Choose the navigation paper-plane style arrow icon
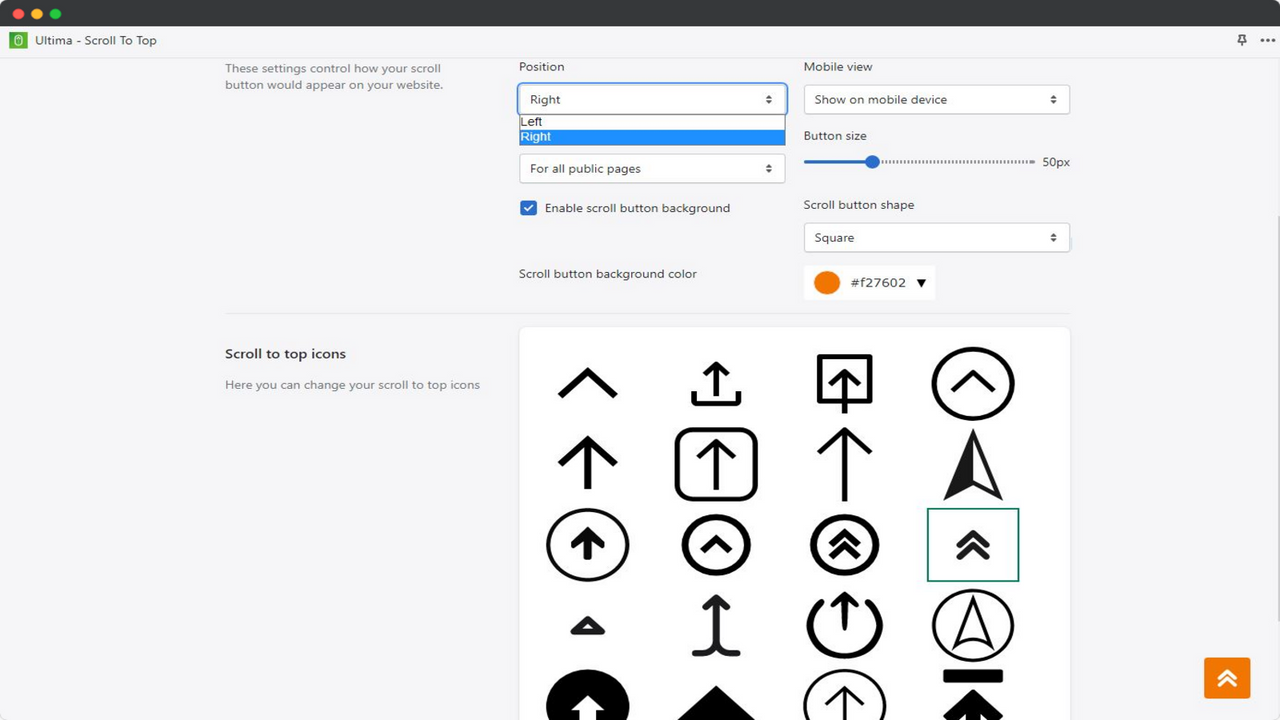The height and width of the screenshot is (720, 1280). [972, 463]
